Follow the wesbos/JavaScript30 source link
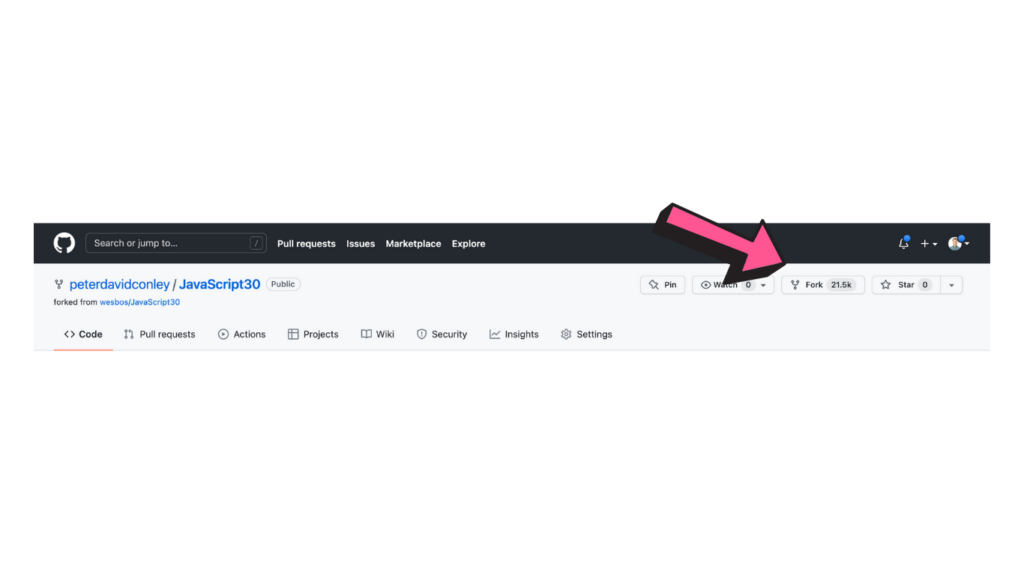This screenshot has height=576, width=1024. pyautogui.click(x=140, y=302)
